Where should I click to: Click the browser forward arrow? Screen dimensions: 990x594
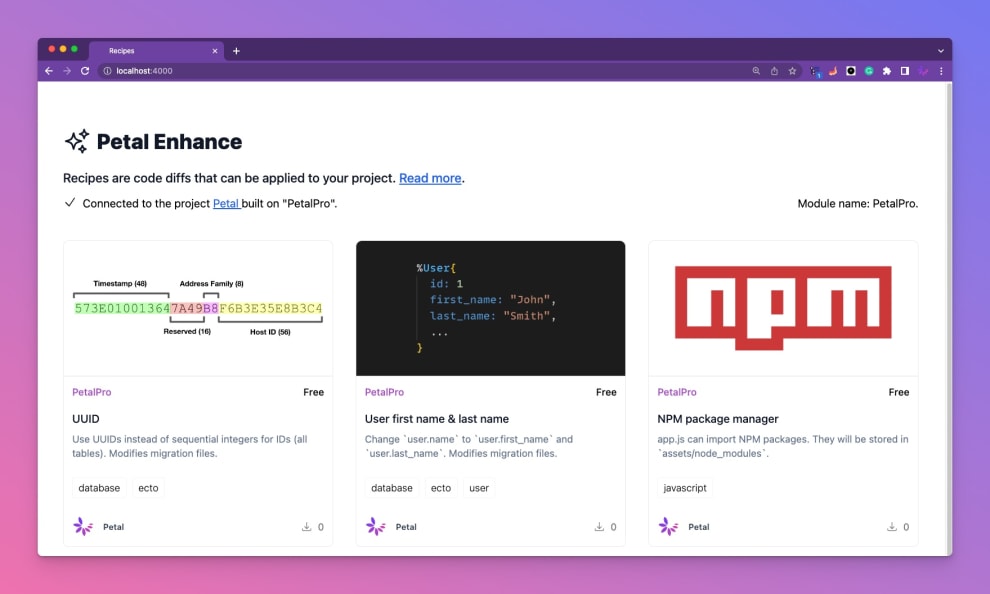pos(67,71)
